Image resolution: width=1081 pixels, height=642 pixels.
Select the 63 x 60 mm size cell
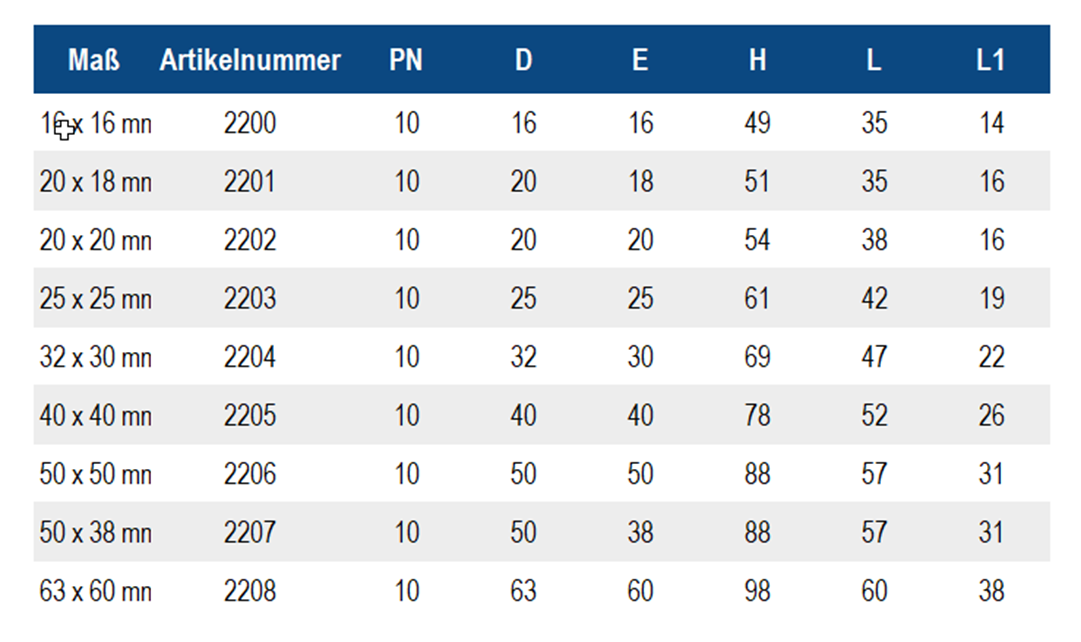coord(96,591)
